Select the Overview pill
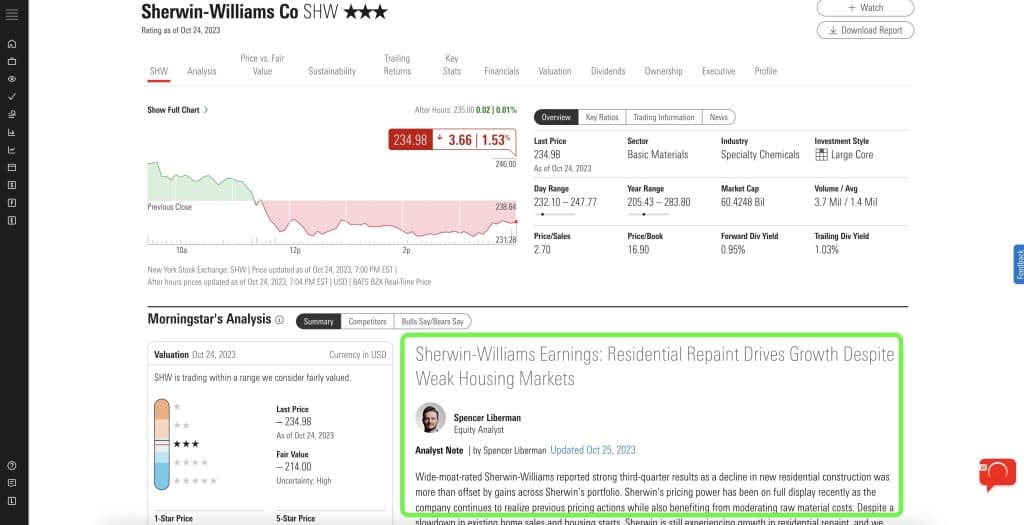This screenshot has width=1024, height=525. [556, 117]
